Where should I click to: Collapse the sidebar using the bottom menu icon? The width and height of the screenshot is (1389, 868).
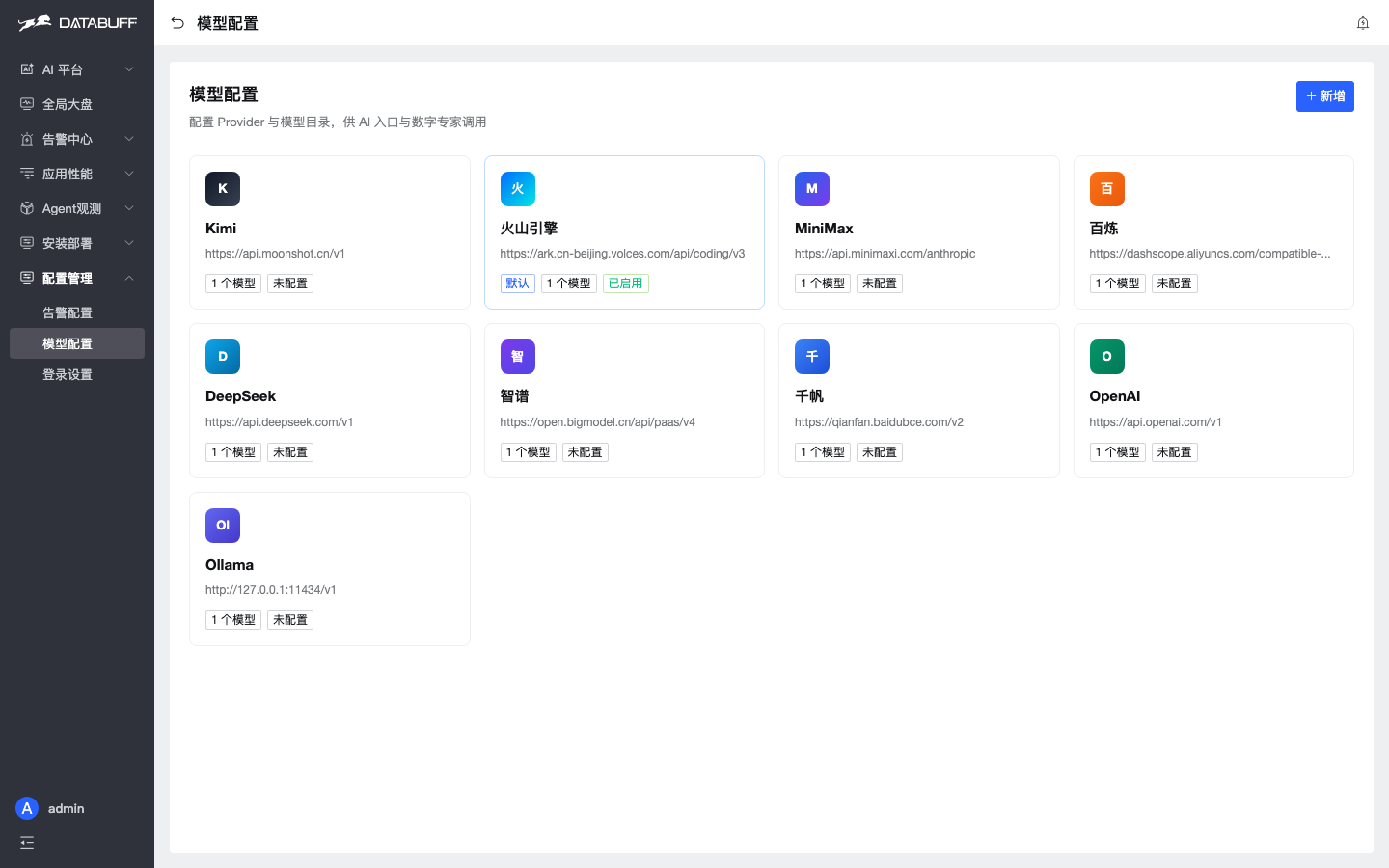click(x=27, y=843)
